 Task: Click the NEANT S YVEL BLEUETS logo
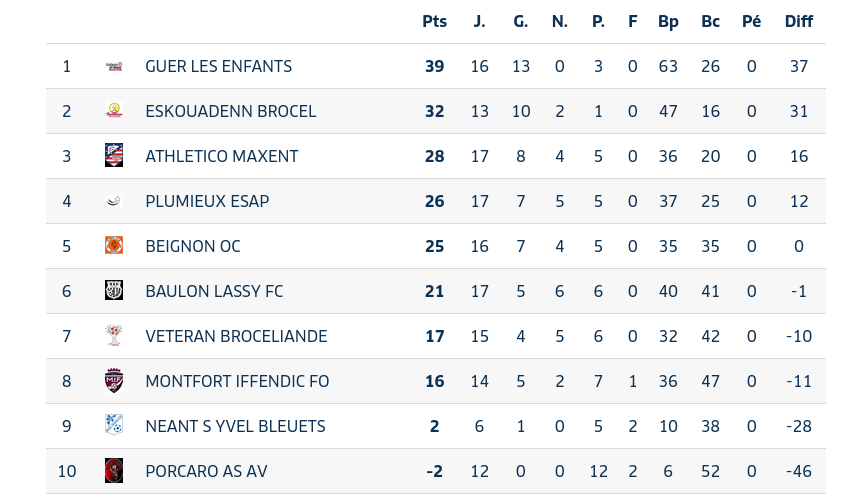114,426
